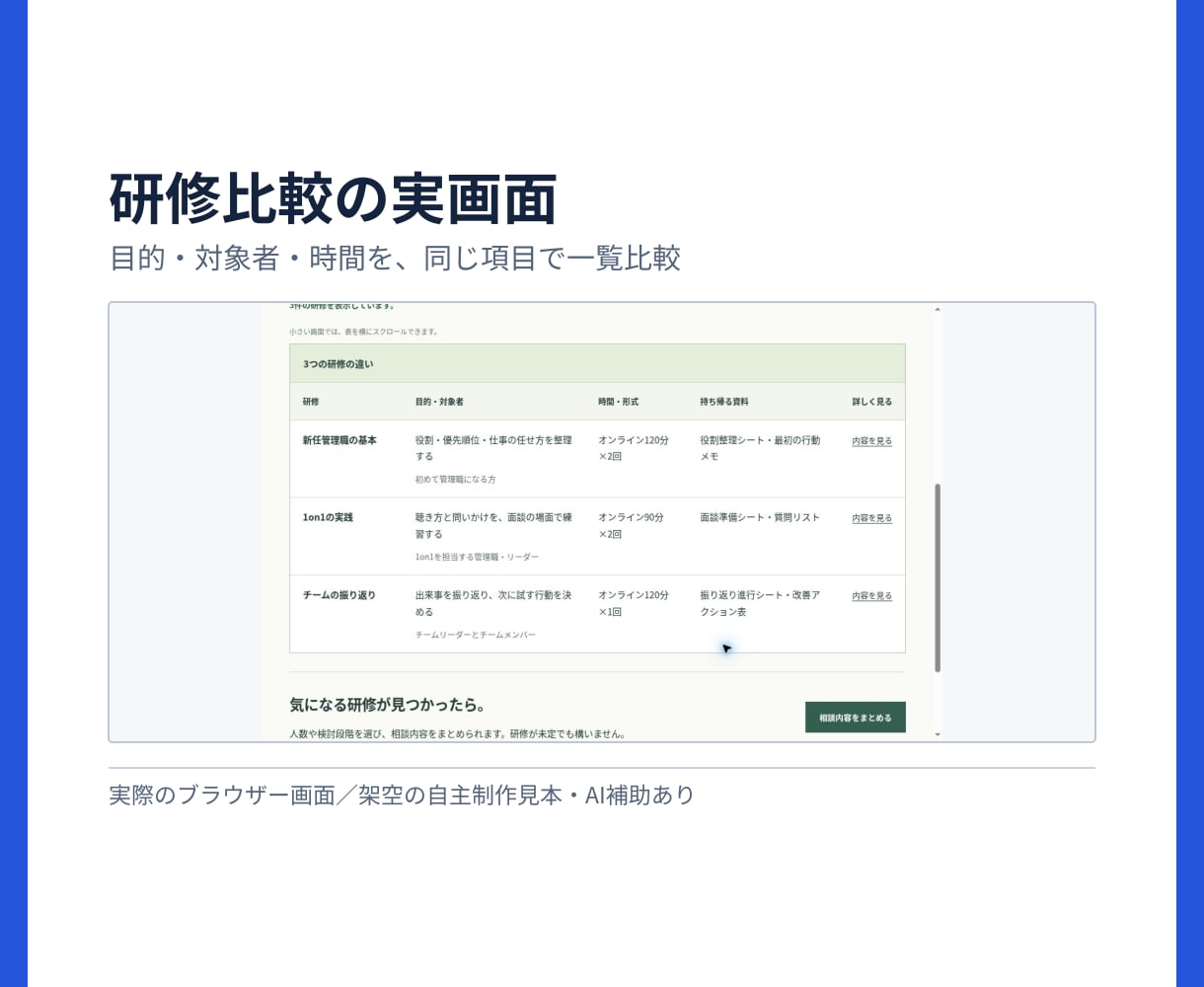
Task: Click the 人数や検討段階を選び sentence below heading
Action: (x=457, y=734)
